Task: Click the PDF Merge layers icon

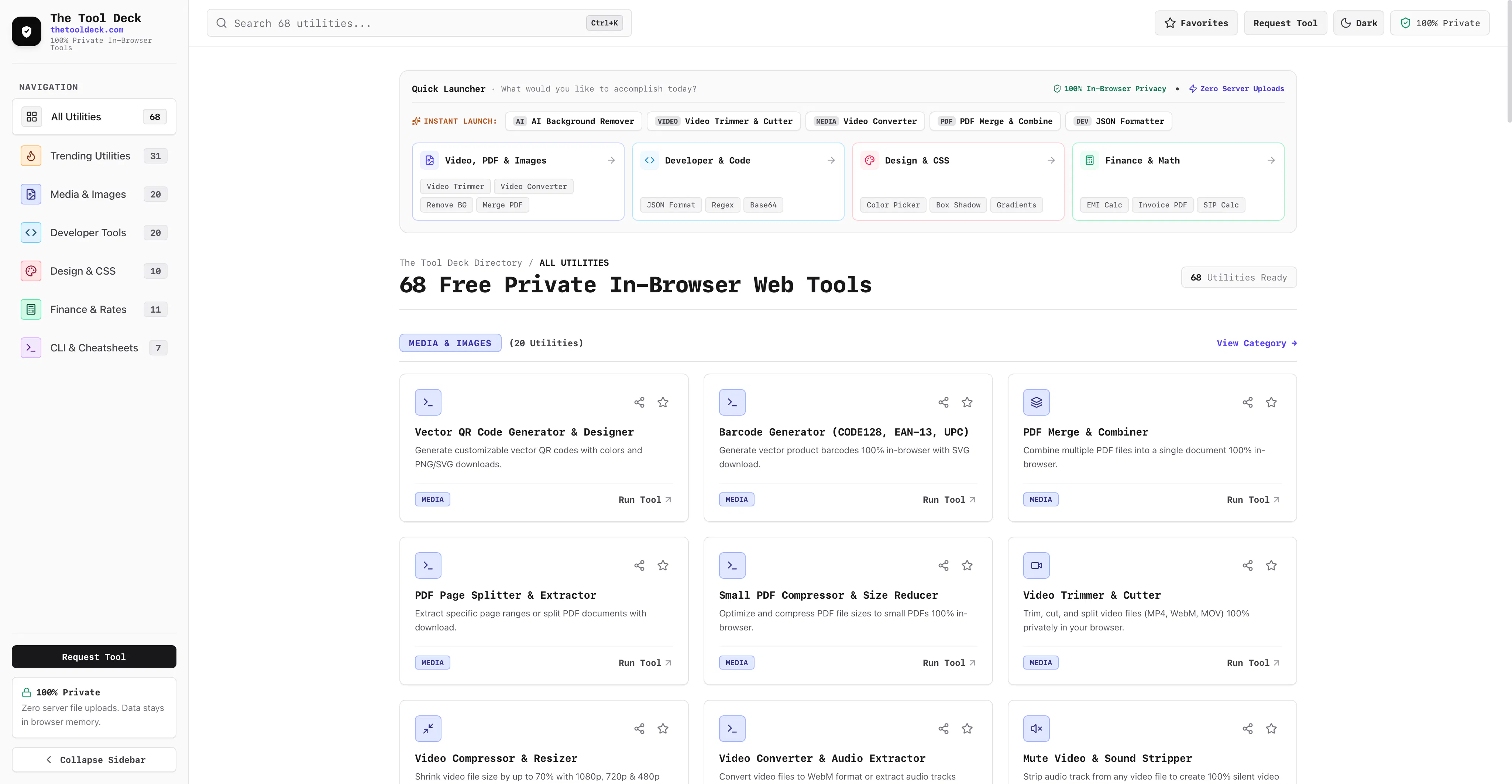Action: (x=1036, y=402)
